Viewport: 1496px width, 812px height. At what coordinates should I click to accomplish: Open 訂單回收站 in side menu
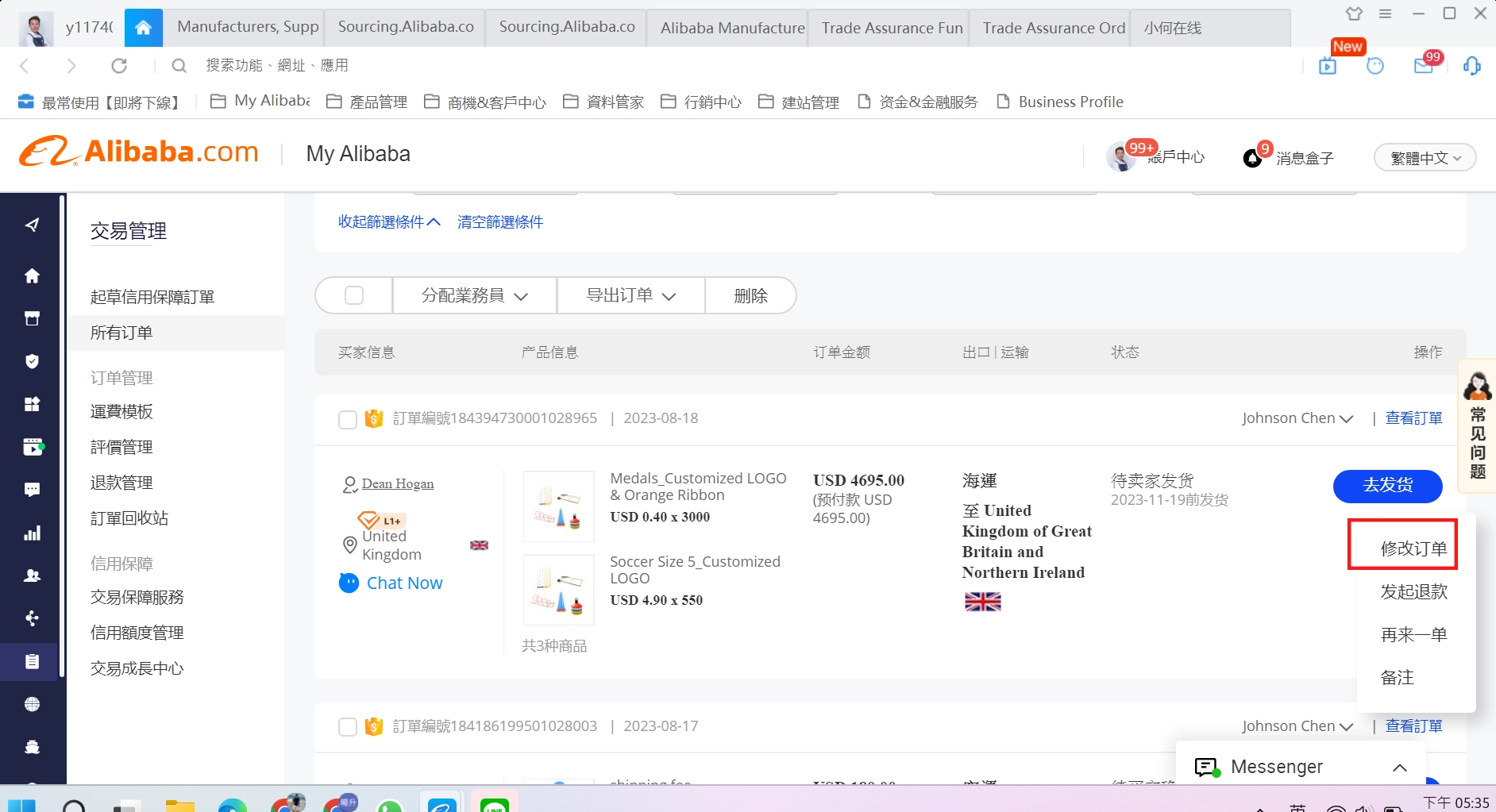(129, 518)
